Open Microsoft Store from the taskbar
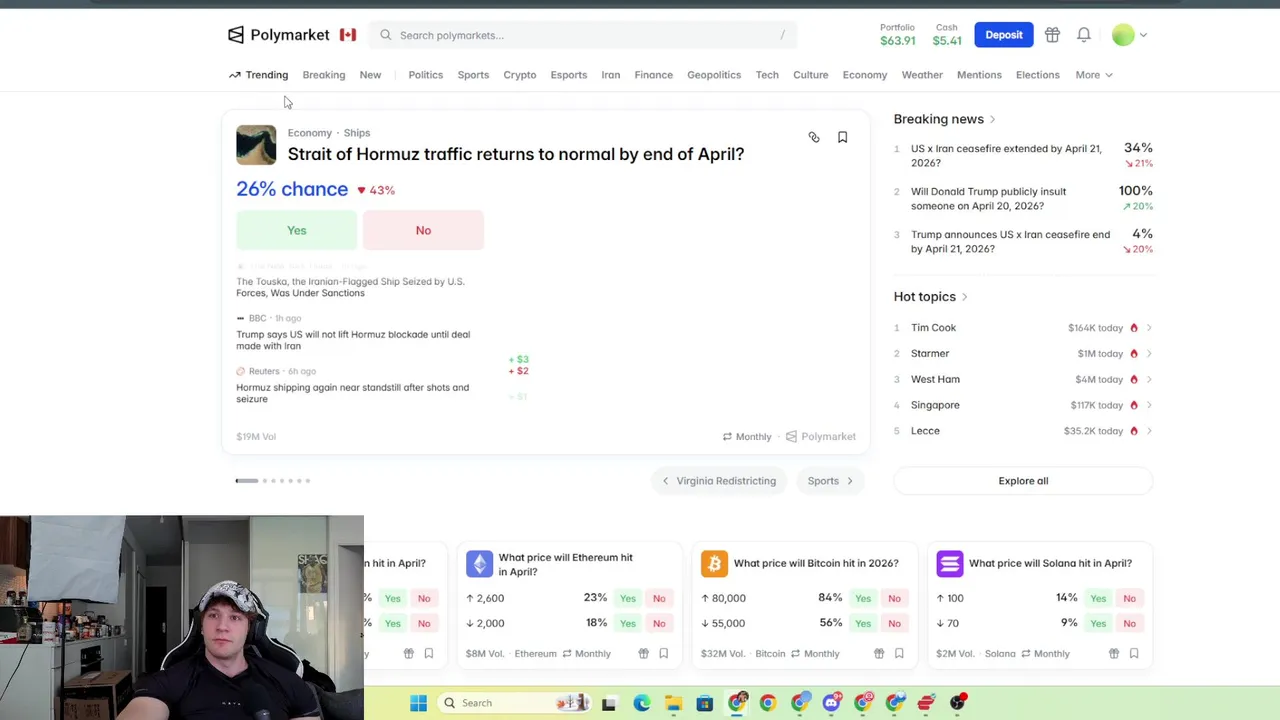Image resolution: width=1280 pixels, height=720 pixels. click(x=705, y=703)
